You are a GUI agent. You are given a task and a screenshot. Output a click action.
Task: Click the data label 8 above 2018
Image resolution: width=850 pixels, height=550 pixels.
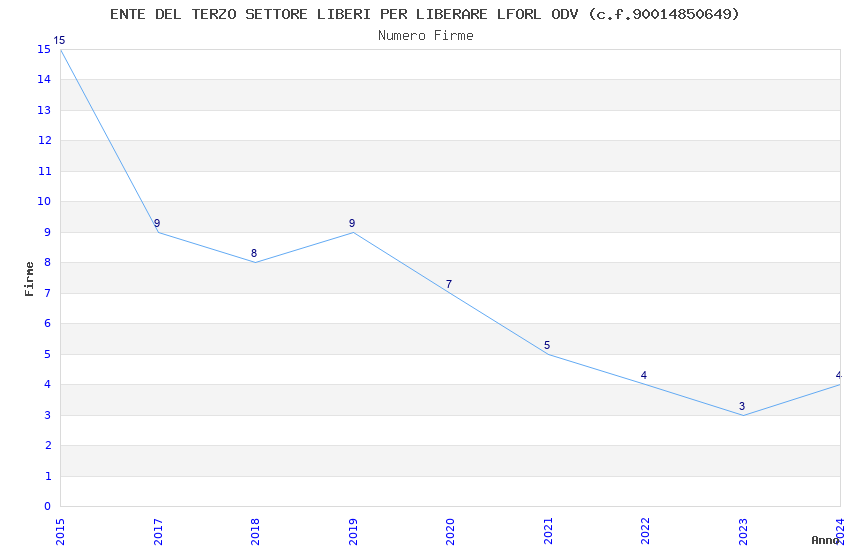pyautogui.click(x=254, y=254)
